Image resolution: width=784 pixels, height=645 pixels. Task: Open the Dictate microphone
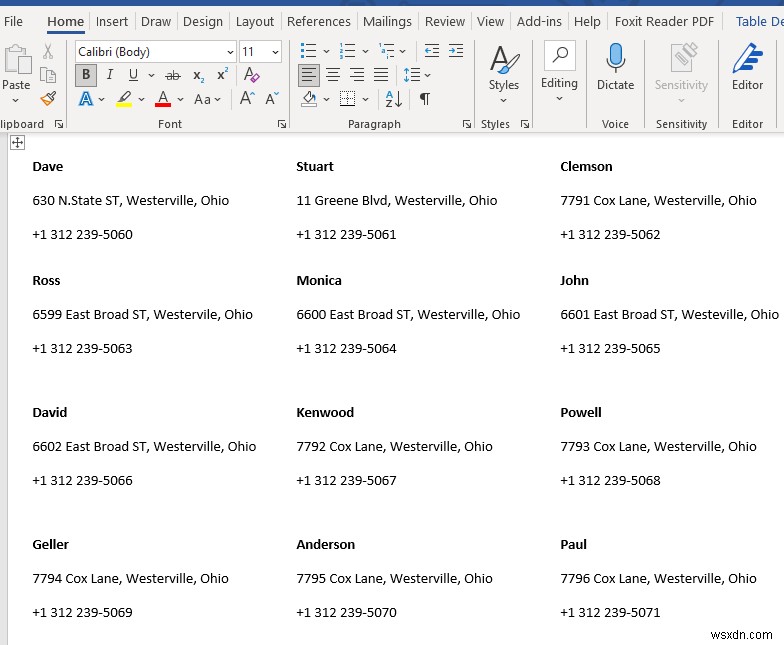(616, 68)
